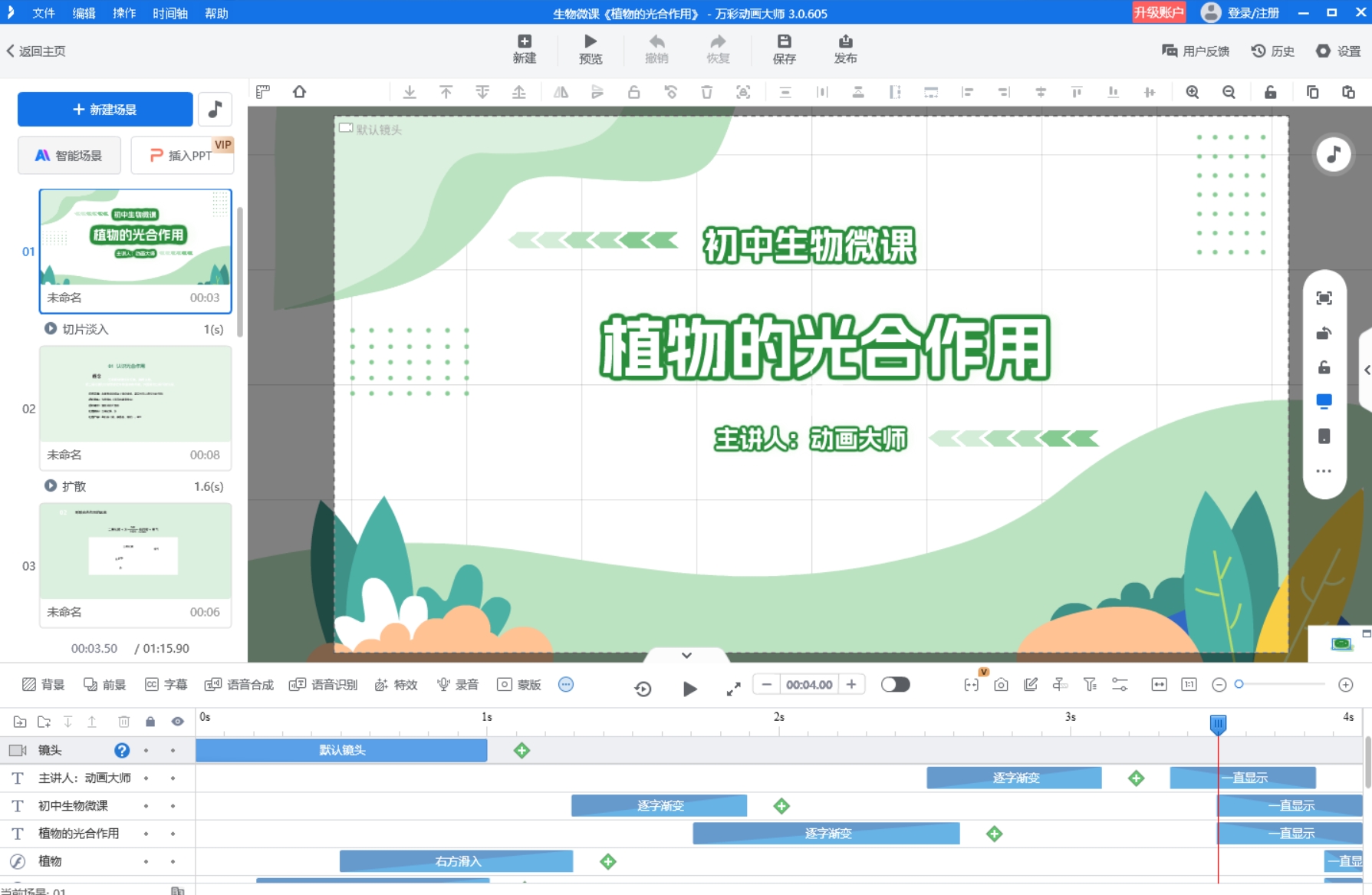Click the blue display icon in right floating panel
The height and width of the screenshot is (895, 1372).
1324,401
